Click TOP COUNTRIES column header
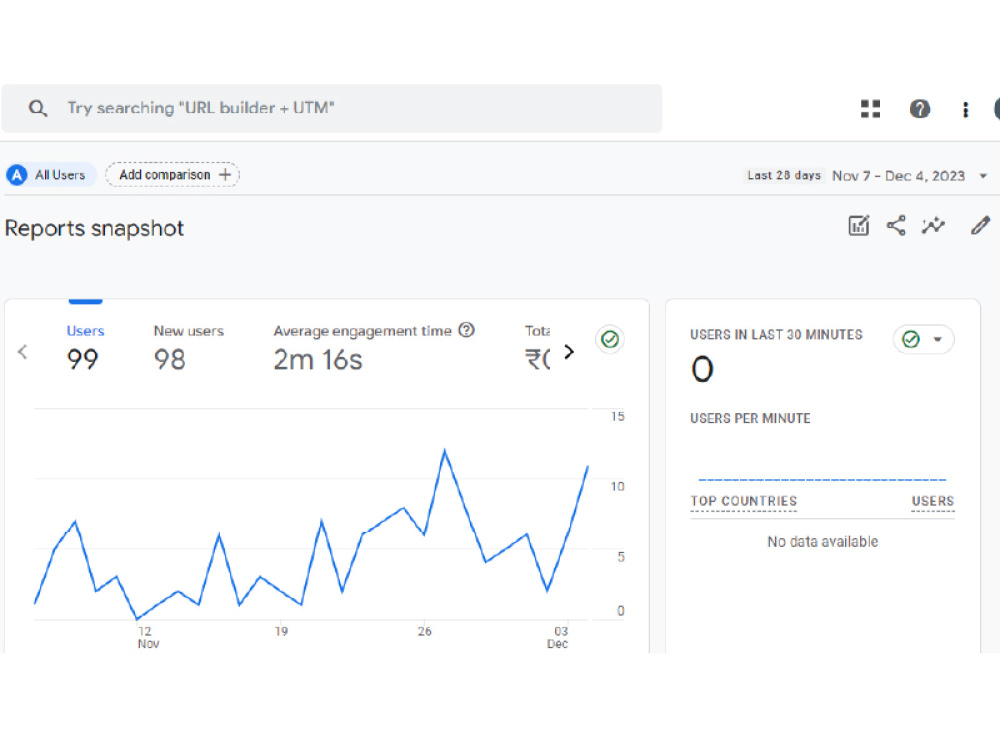Viewport: 1000px width, 750px height. pyautogui.click(x=744, y=501)
